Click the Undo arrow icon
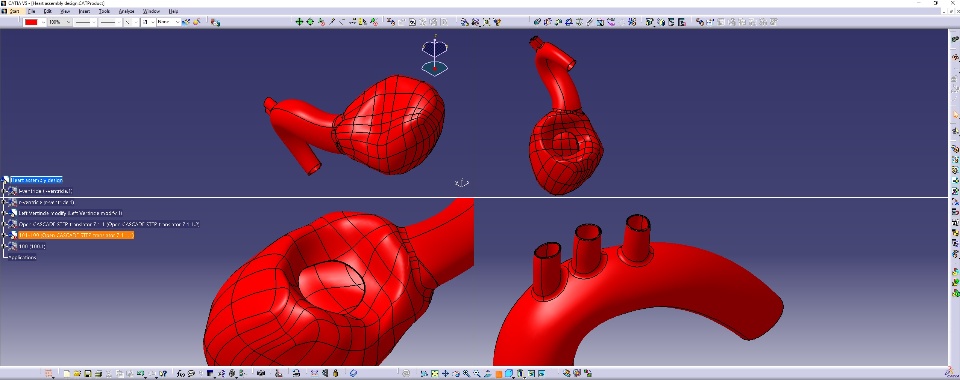The image size is (960, 380). point(140,374)
